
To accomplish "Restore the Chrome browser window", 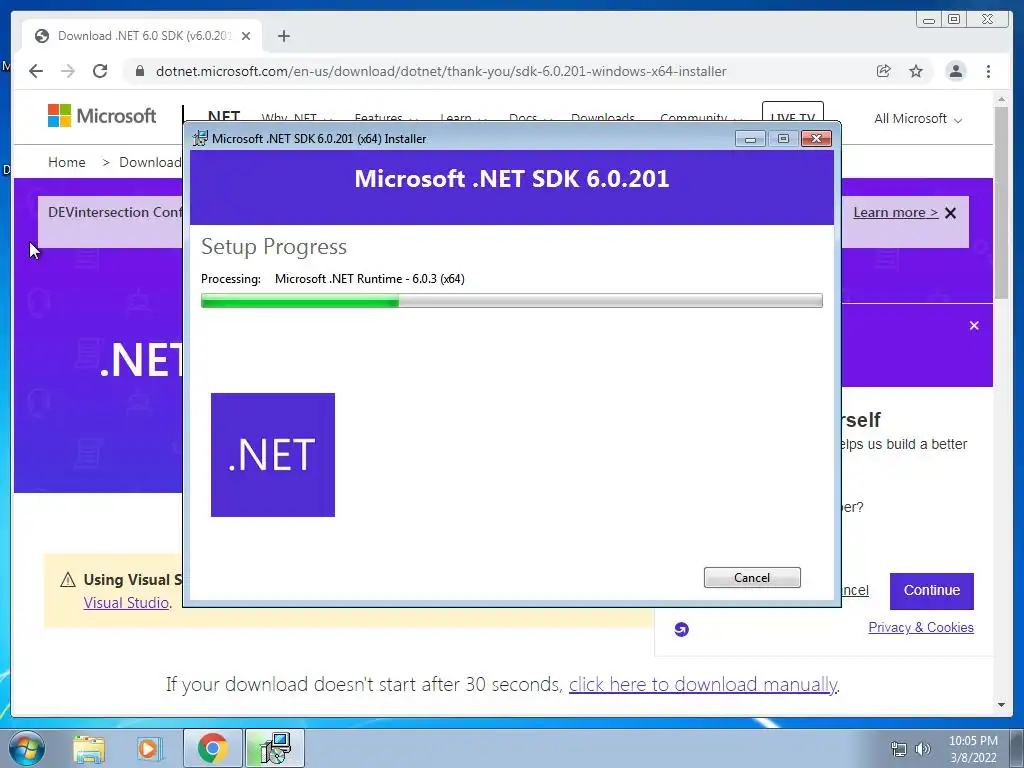I will pyautogui.click(x=954, y=20).
